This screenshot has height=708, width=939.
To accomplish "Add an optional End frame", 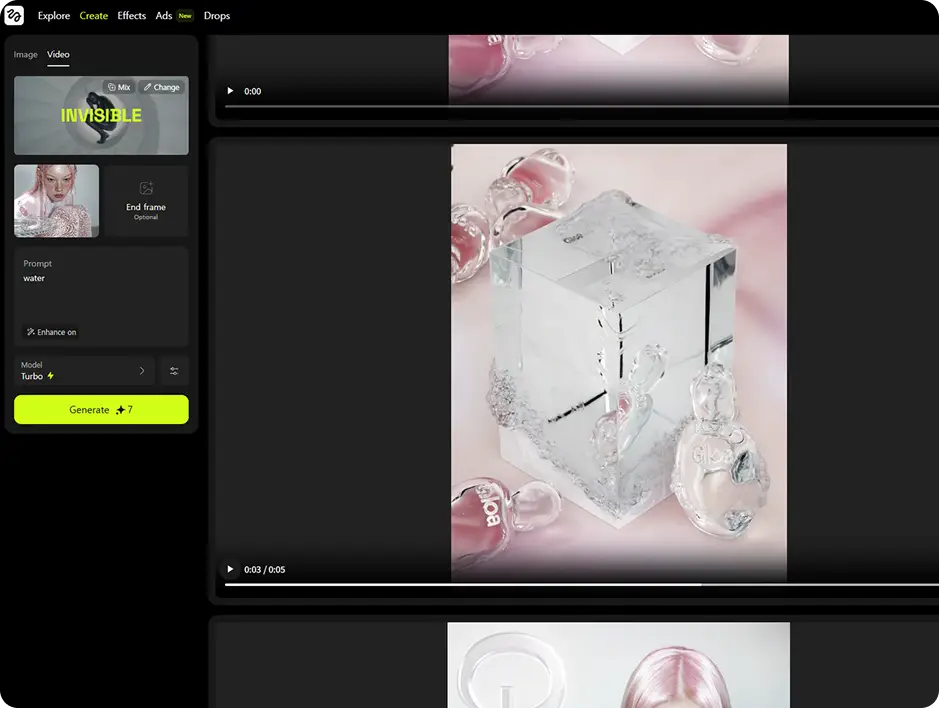I will click(146, 201).
